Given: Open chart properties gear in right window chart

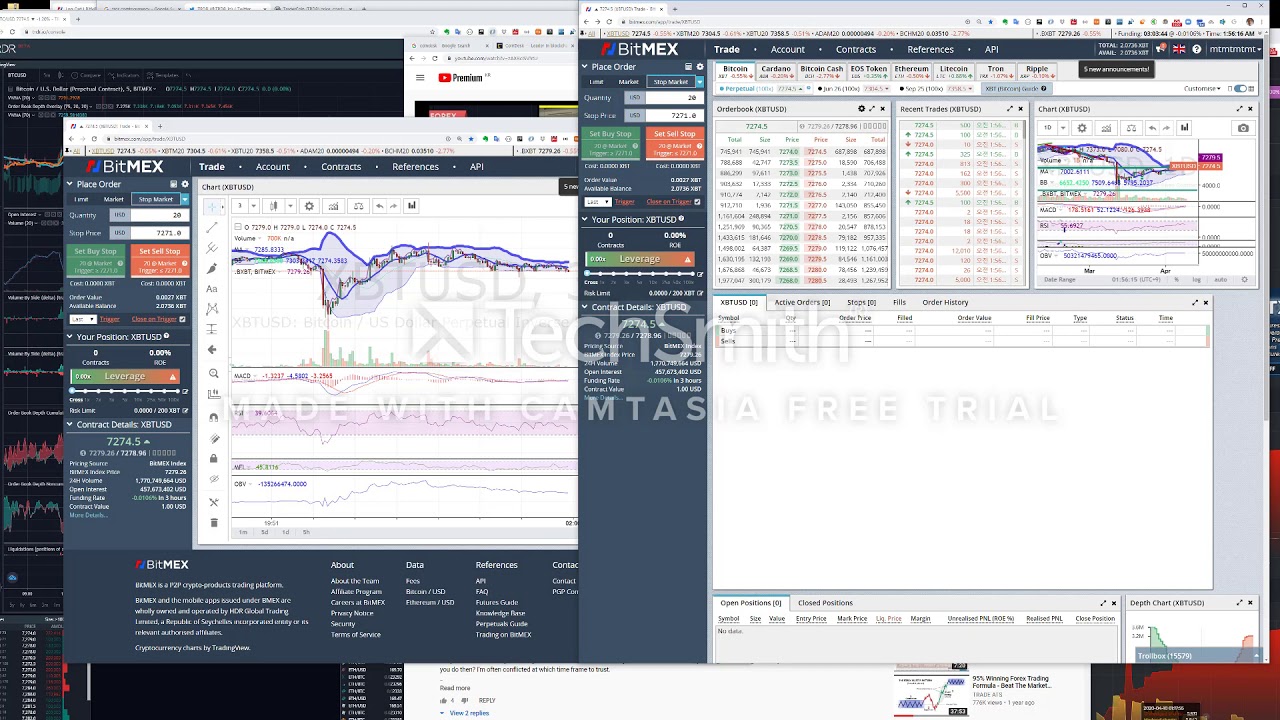Looking at the screenshot, I should (x=1081, y=128).
